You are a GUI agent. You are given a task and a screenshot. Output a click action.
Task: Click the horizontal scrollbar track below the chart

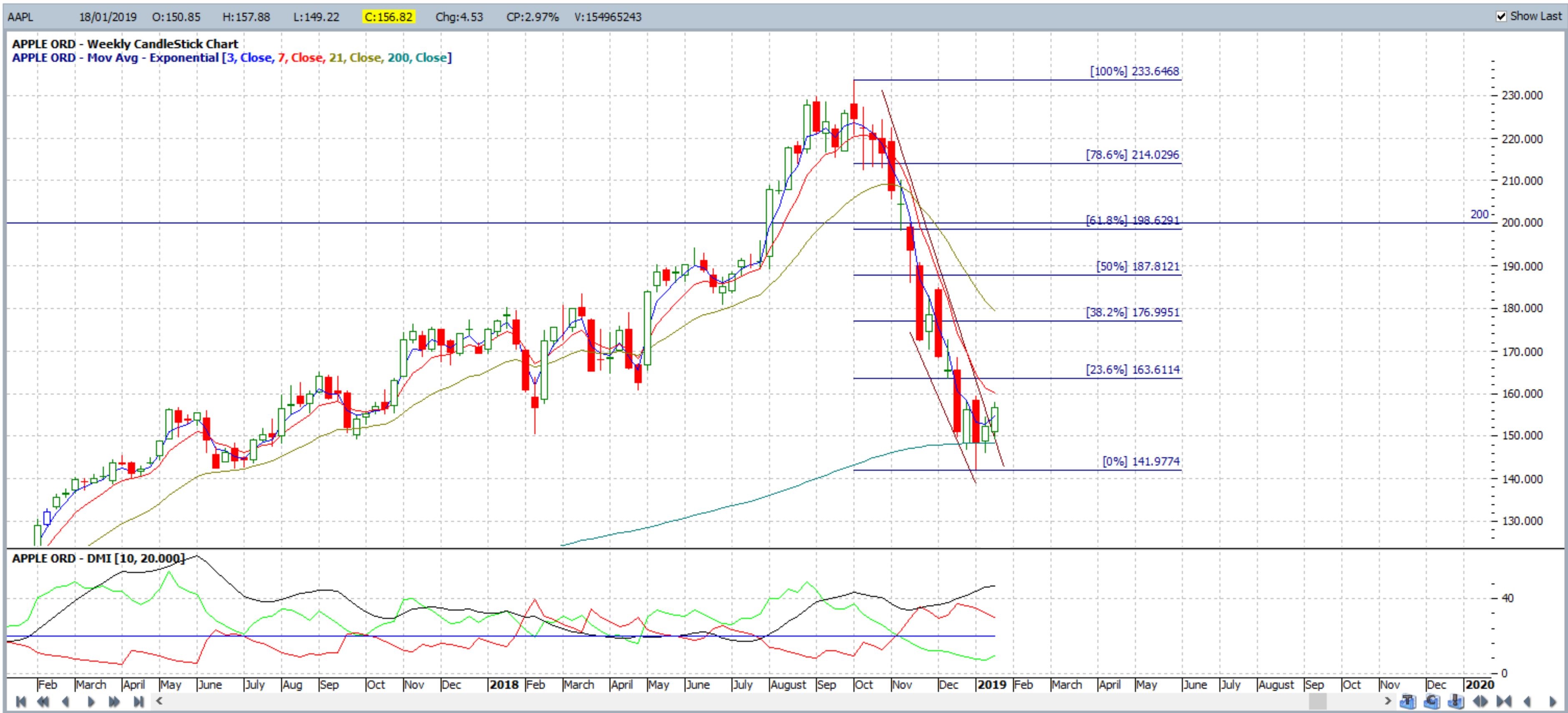click(x=774, y=701)
